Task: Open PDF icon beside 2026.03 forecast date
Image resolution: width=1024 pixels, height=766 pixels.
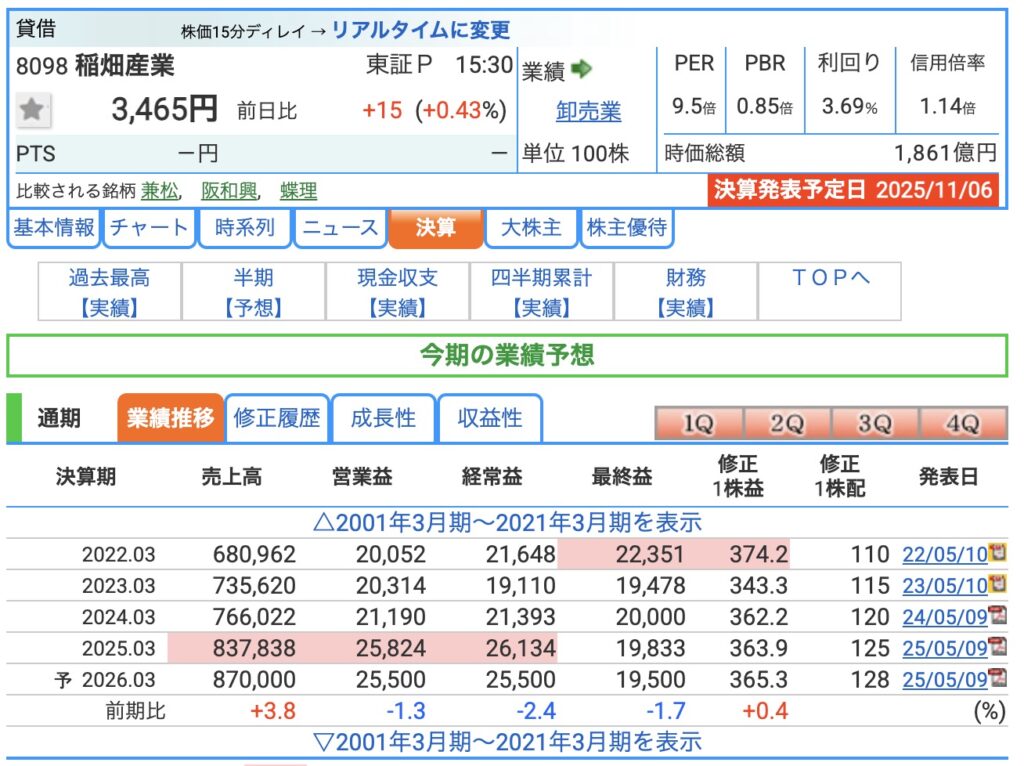Action: click(x=996, y=679)
